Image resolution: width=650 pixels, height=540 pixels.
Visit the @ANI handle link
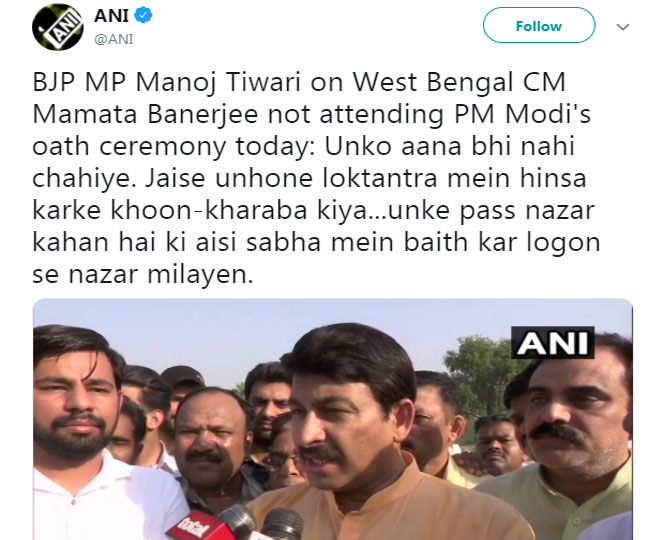(114, 39)
